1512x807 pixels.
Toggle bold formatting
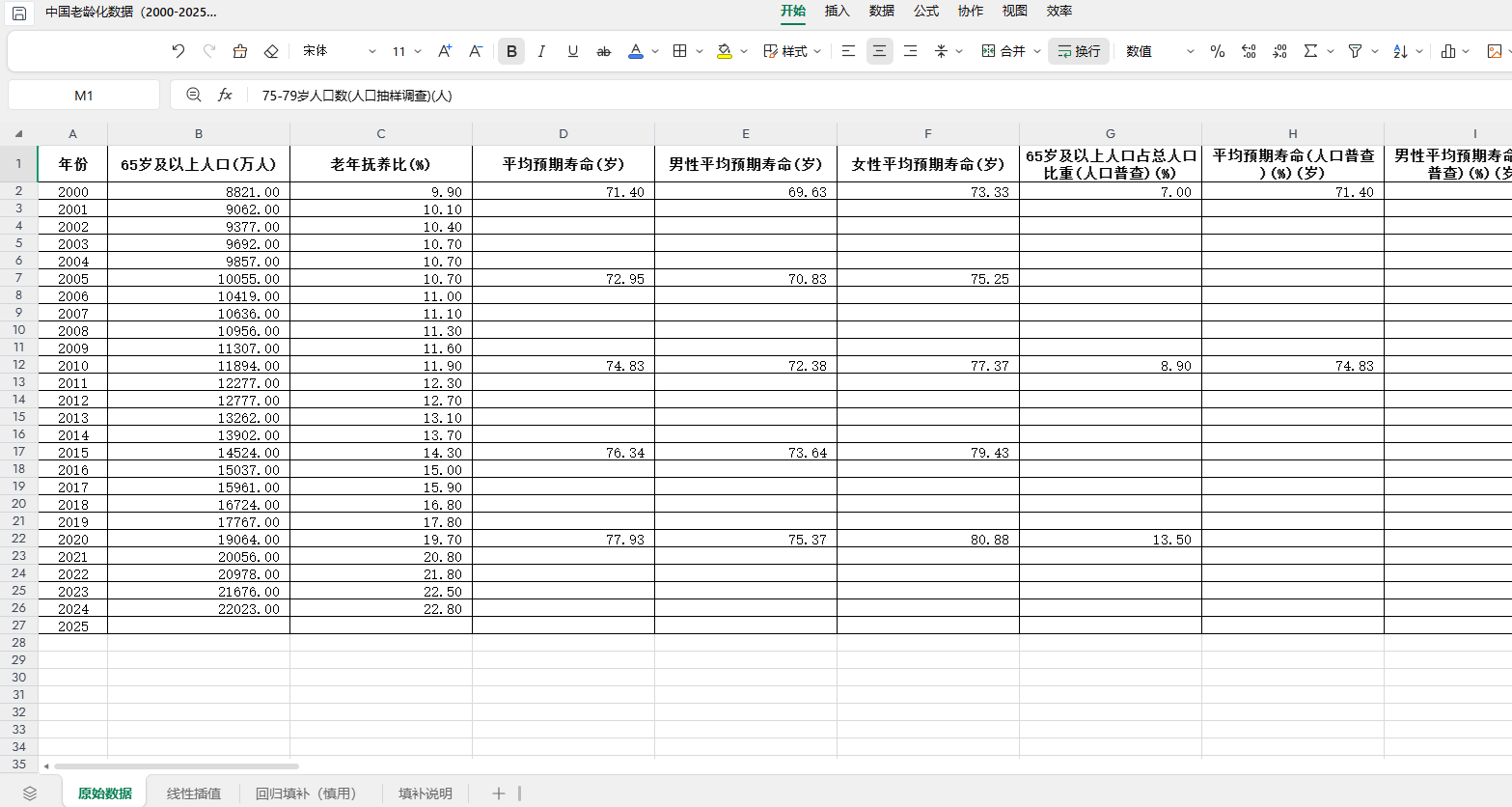pyautogui.click(x=511, y=51)
